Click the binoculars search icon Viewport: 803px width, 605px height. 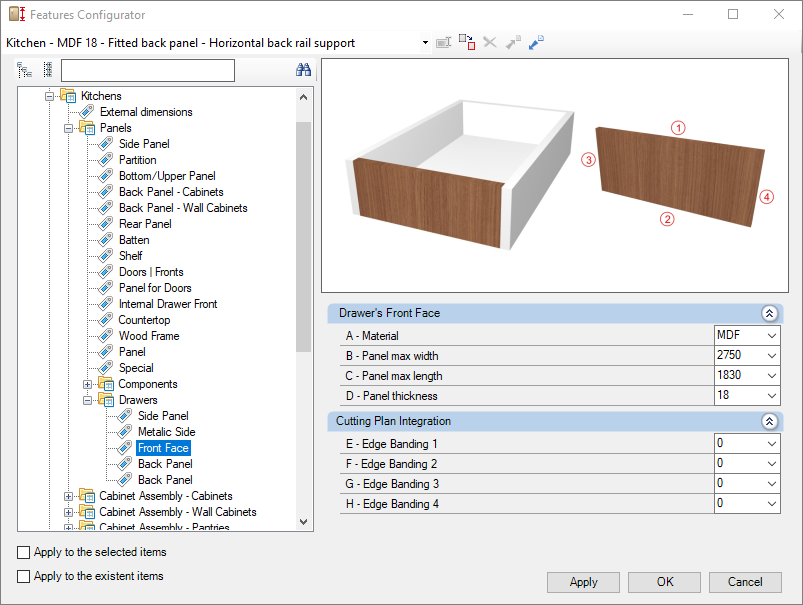pyautogui.click(x=303, y=70)
